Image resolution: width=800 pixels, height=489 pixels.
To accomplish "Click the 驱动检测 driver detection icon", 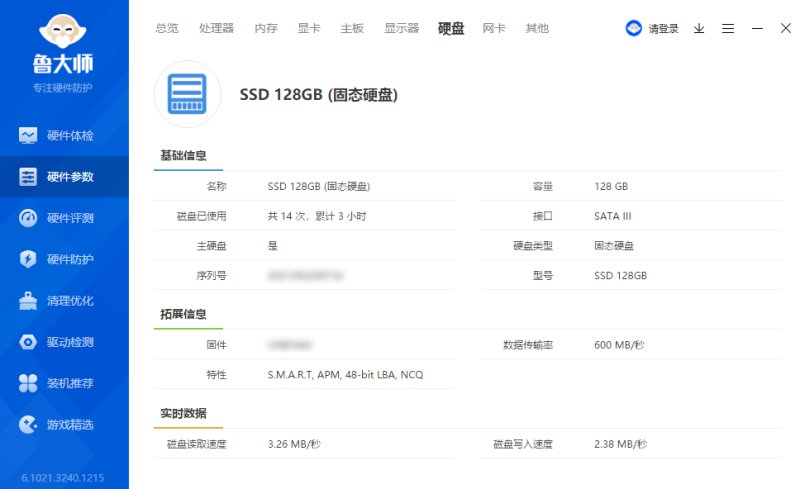I will [x=28, y=342].
